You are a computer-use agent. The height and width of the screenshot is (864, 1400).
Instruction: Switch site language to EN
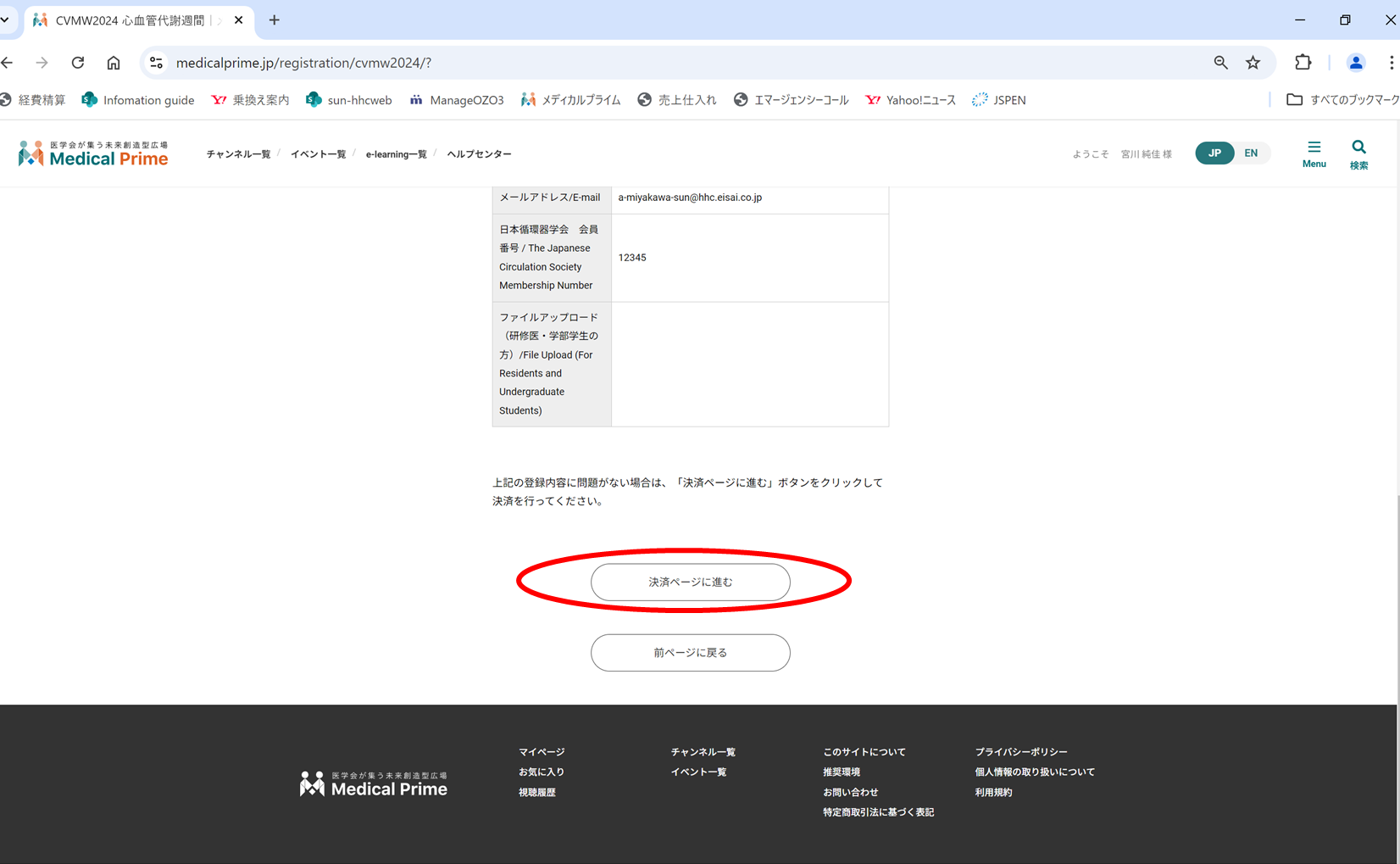click(1251, 153)
